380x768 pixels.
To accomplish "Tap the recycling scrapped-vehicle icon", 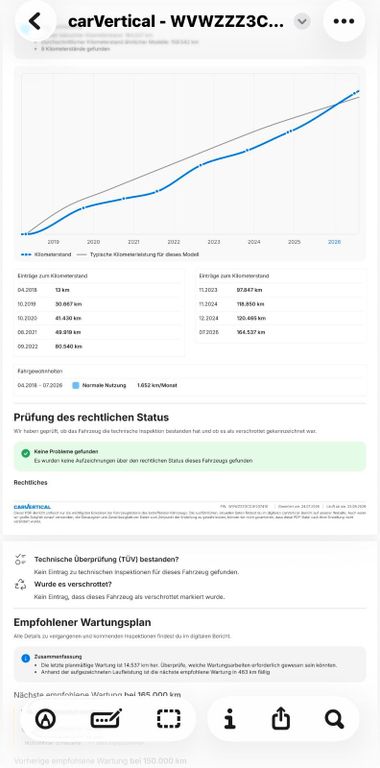I will [21, 584].
